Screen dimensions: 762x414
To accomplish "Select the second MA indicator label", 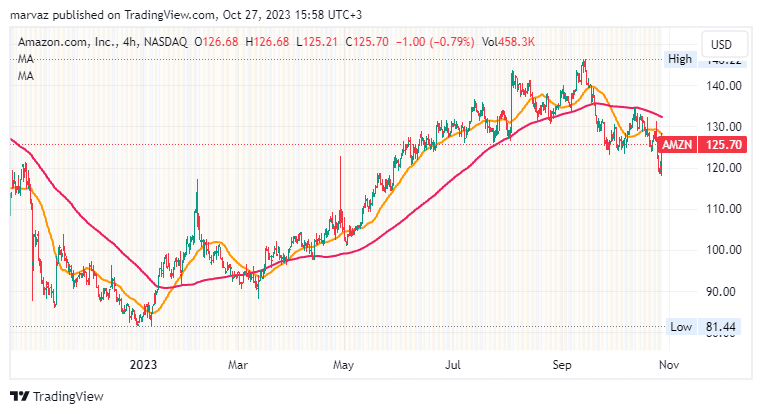I will (x=26, y=76).
